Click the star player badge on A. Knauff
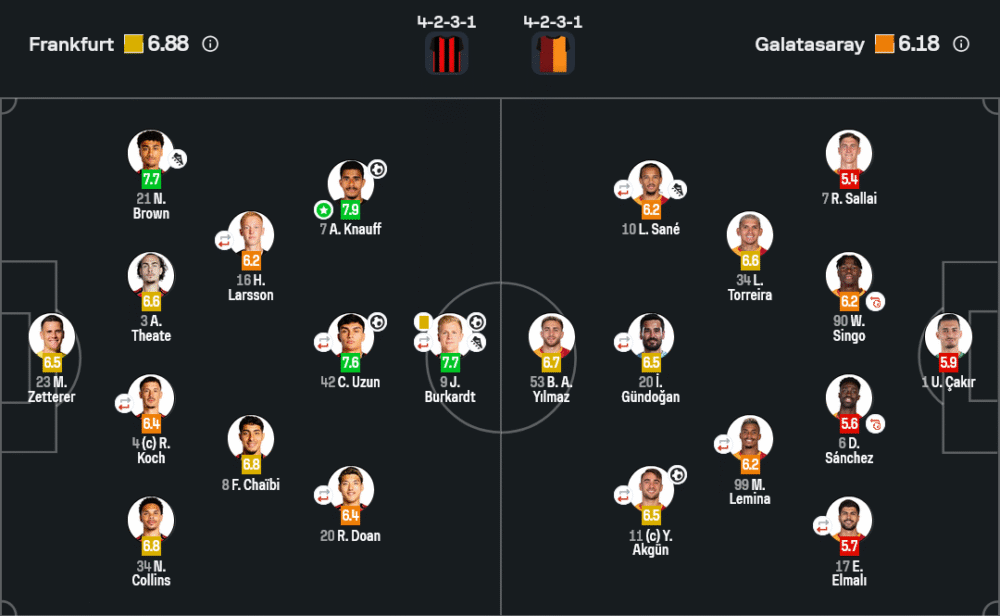This screenshot has height=616, width=1000. (x=323, y=210)
